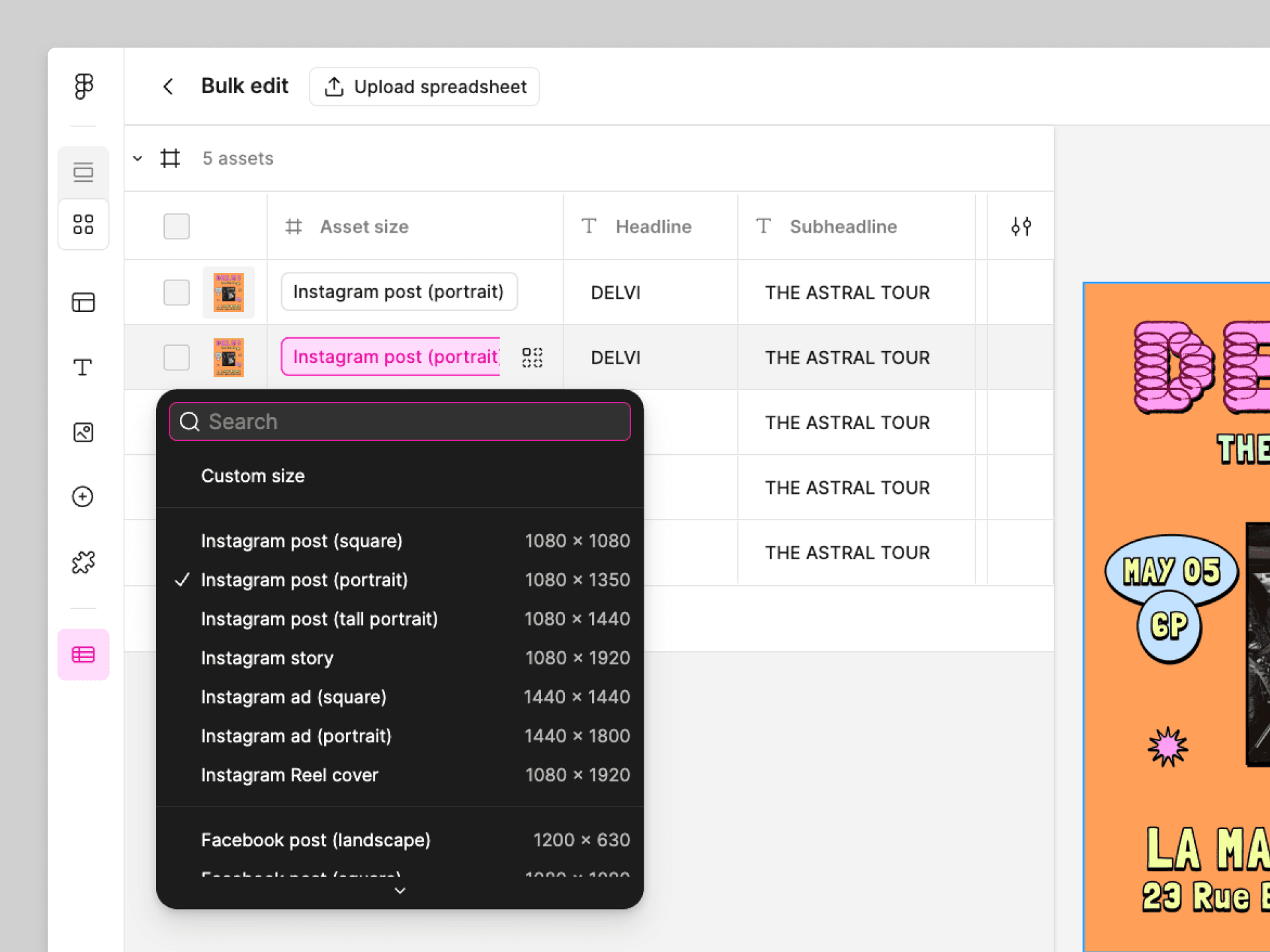Select Instagram story size
This screenshot has height=952, width=1270.
pos(400,658)
